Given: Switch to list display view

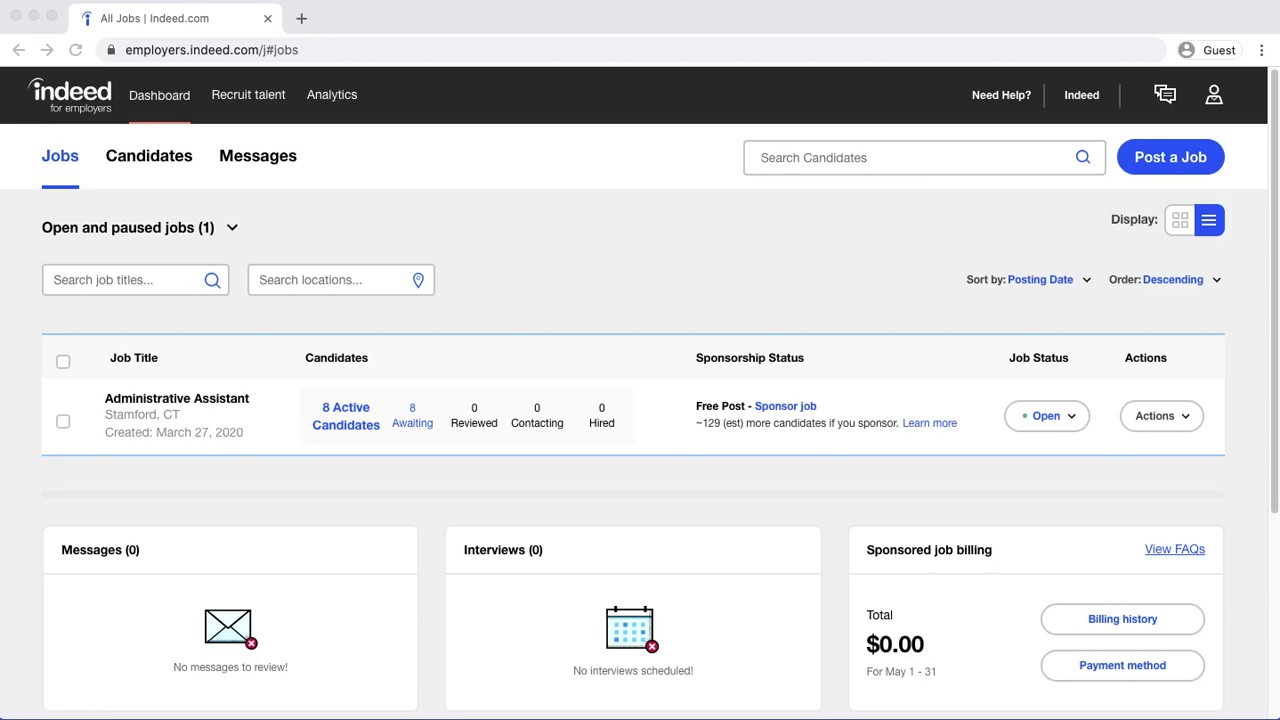Looking at the screenshot, I should tap(1209, 220).
